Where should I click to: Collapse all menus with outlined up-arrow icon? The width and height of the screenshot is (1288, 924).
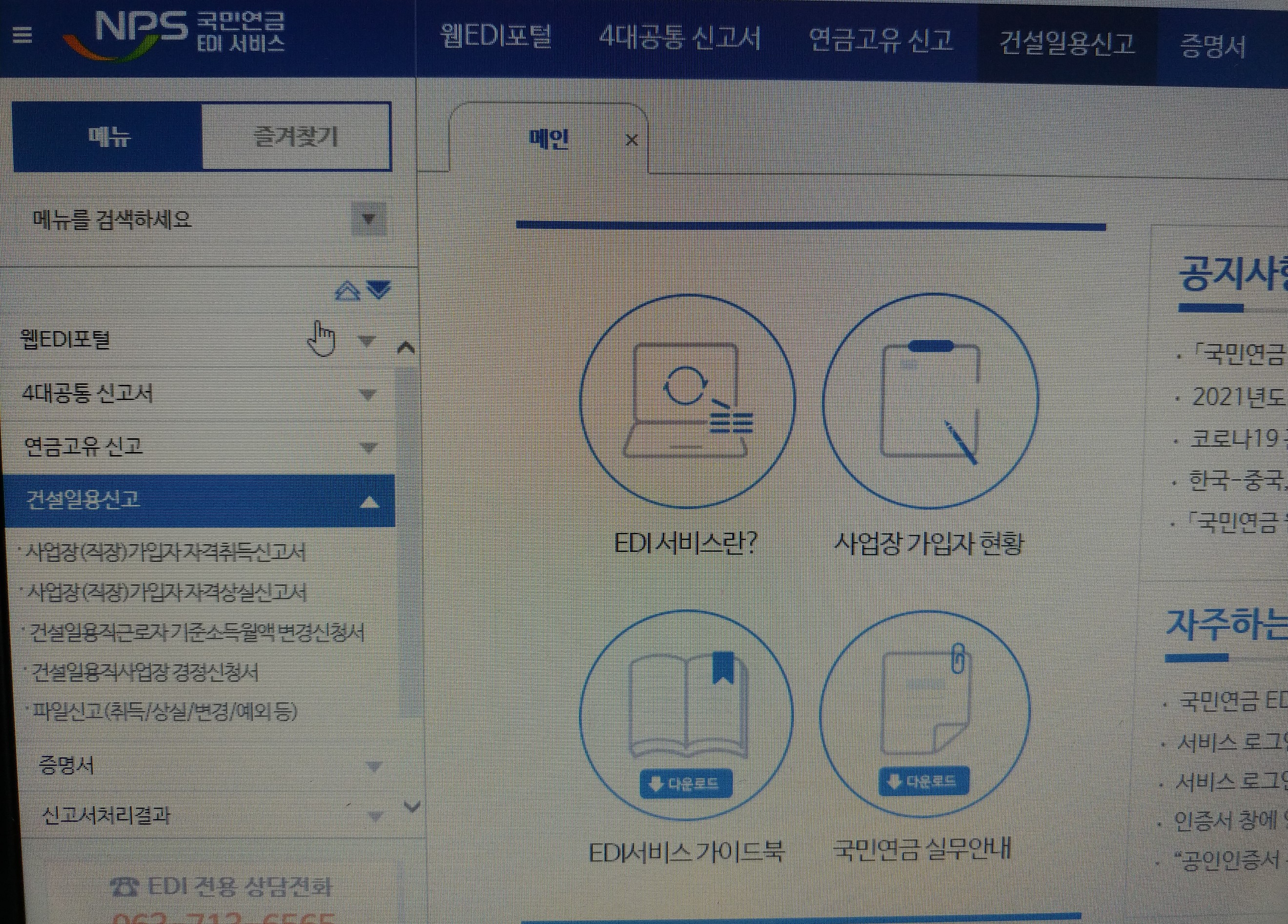pos(348,291)
